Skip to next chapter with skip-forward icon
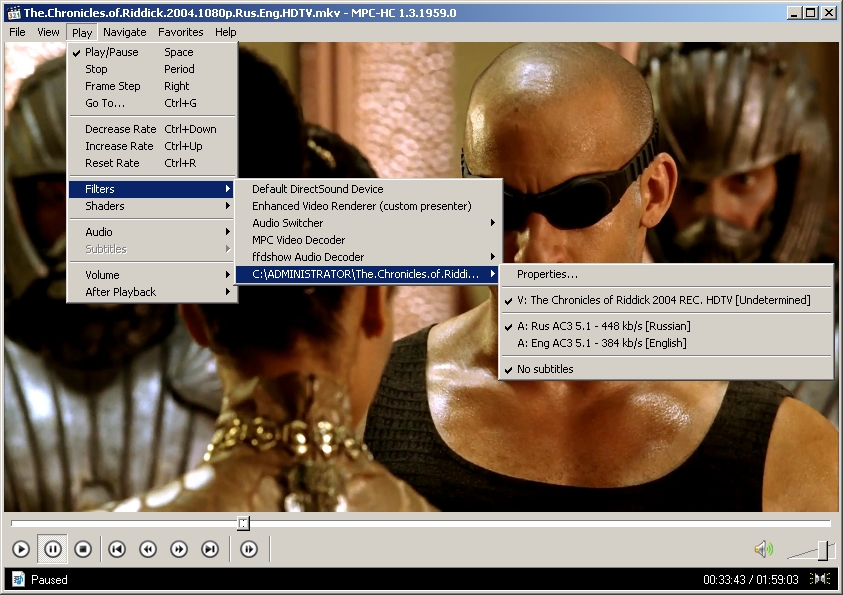This screenshot has height=595, width=843. point(210,549)
